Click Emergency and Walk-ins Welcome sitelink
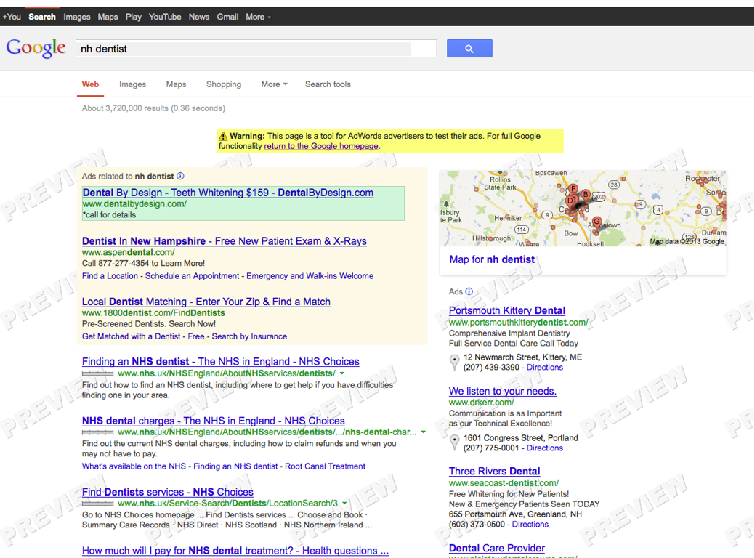Viewport: 754px width, 558px height. (x=310, y=276)
